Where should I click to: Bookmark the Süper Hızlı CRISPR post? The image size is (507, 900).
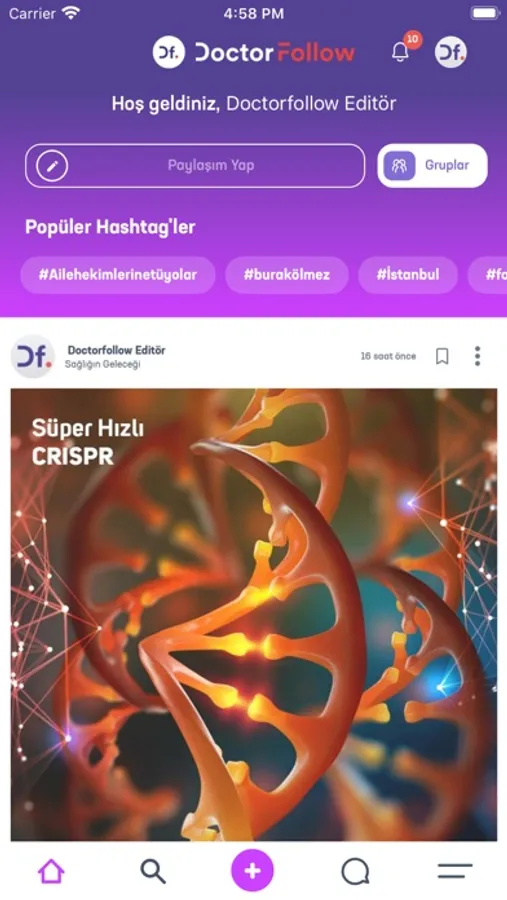442,356
